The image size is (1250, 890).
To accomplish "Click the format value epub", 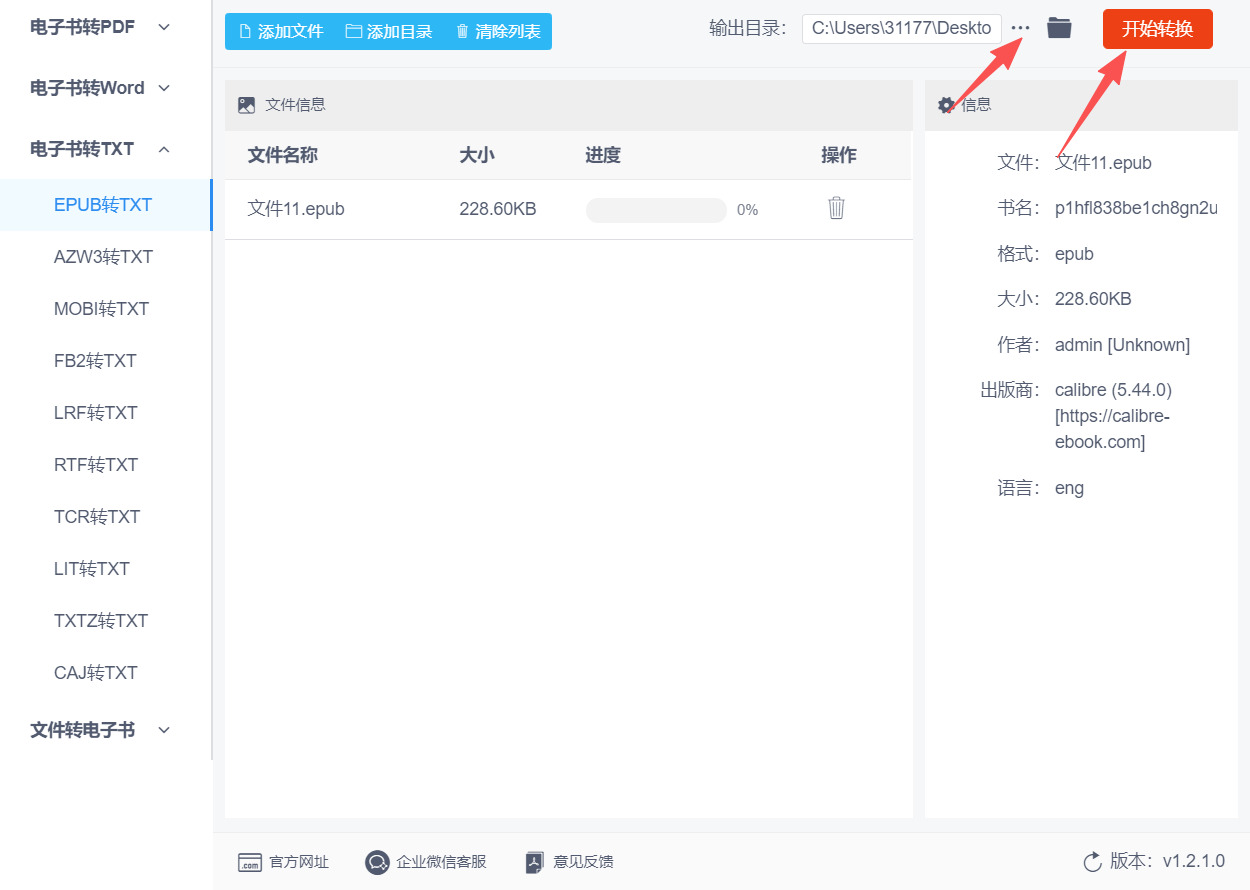I will pos(1074,254).
